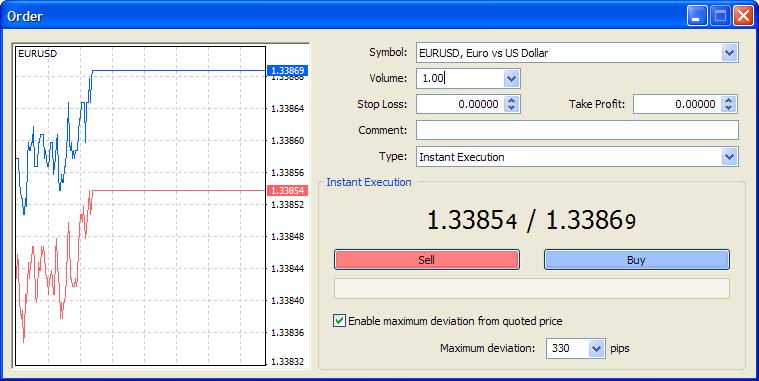Click the Buy button
The height and width of the screenshot is (381, 759).
point(637,260)
